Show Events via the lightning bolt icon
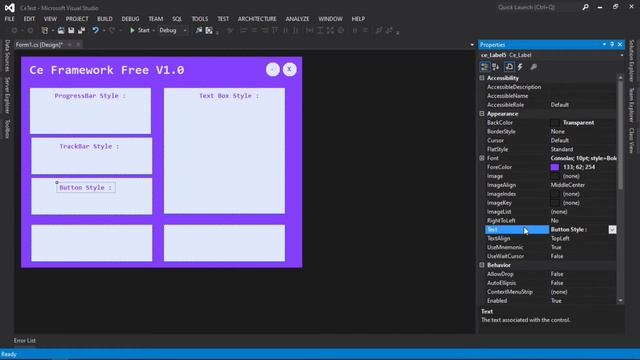 (x=520, y=67)
